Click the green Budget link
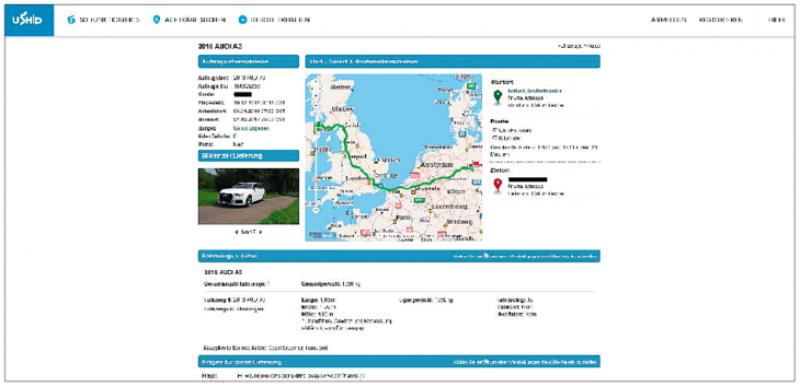Image resolution: width=800 pixels, height=387 pixels. (251, 128)
